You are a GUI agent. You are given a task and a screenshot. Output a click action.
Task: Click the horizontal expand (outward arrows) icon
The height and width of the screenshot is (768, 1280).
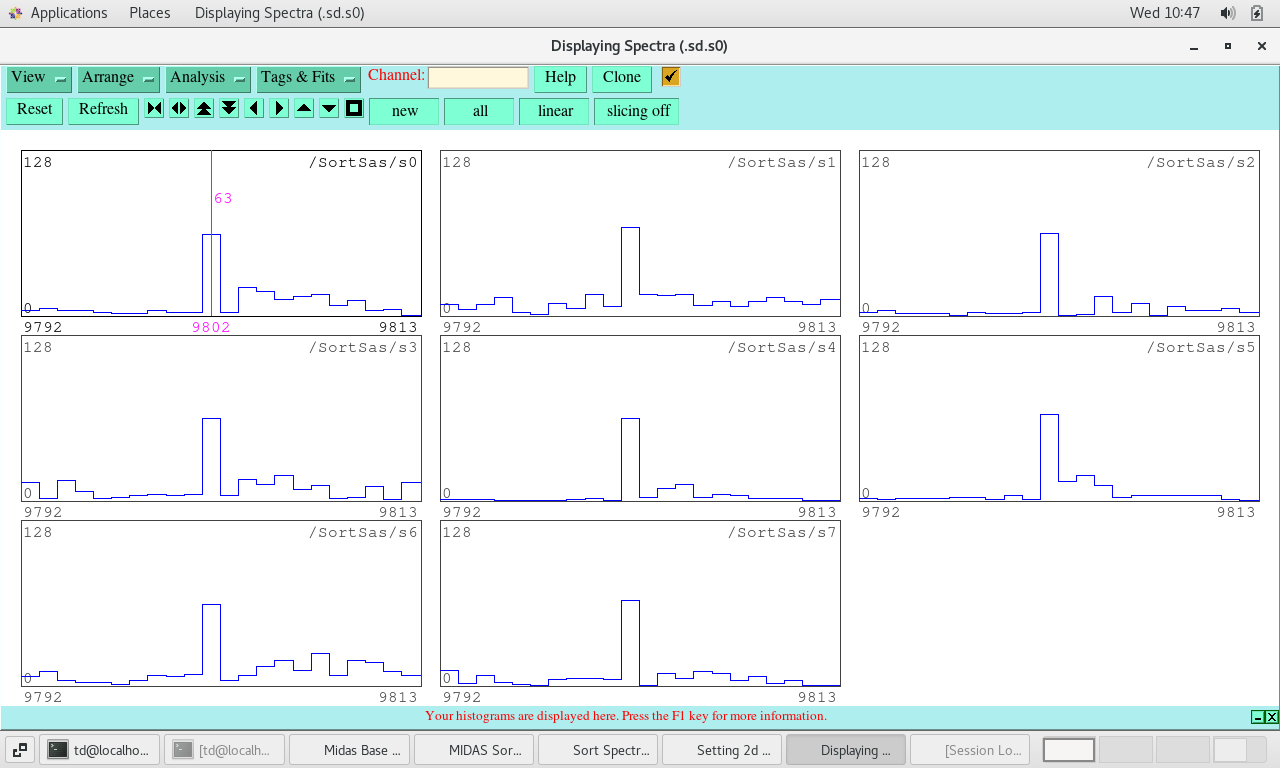(x=179, y=109)
